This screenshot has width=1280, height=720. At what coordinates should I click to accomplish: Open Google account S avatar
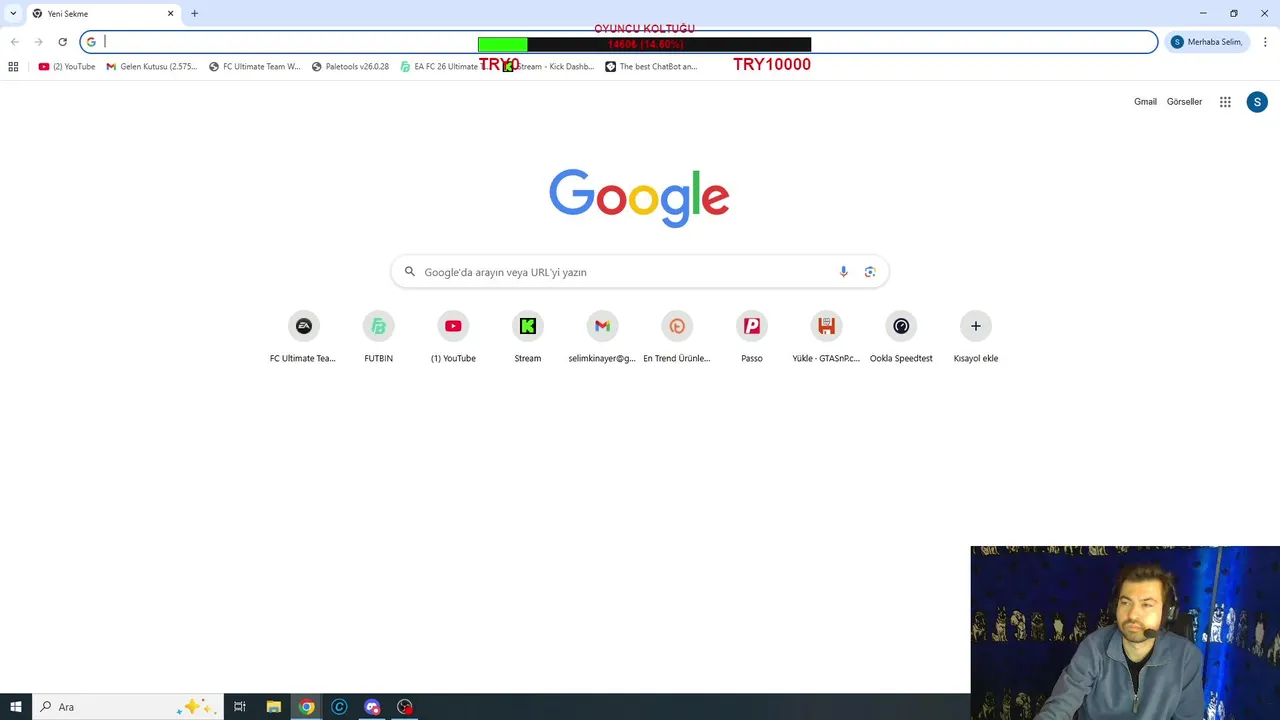click(x=1257, y=102)
